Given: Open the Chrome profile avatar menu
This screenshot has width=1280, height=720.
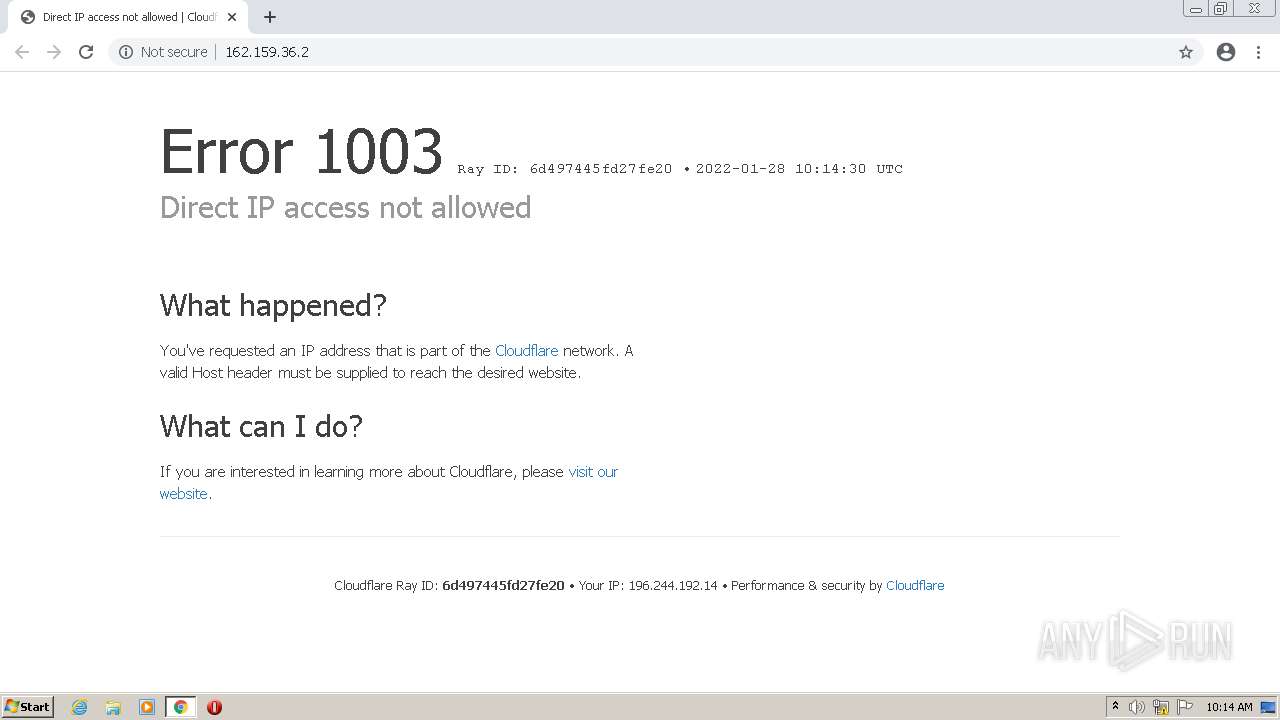Looking at the screenshot, I should (1226, 52).
